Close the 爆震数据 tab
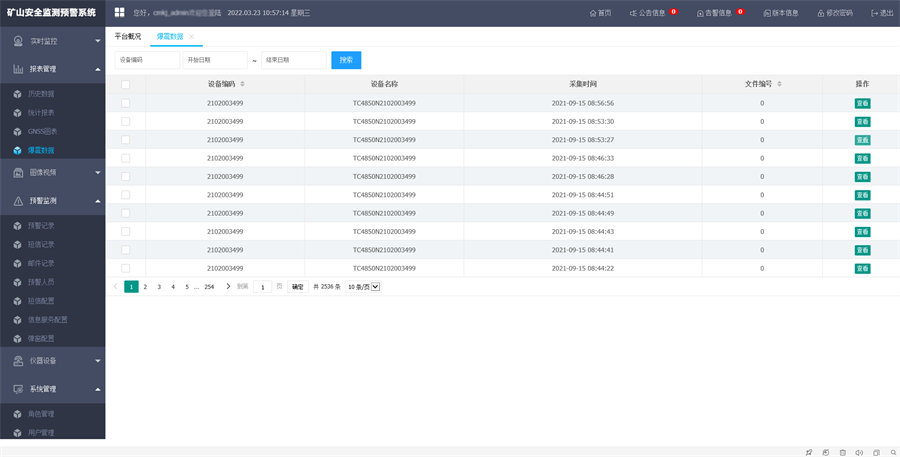900x457 pixels. 192,36
